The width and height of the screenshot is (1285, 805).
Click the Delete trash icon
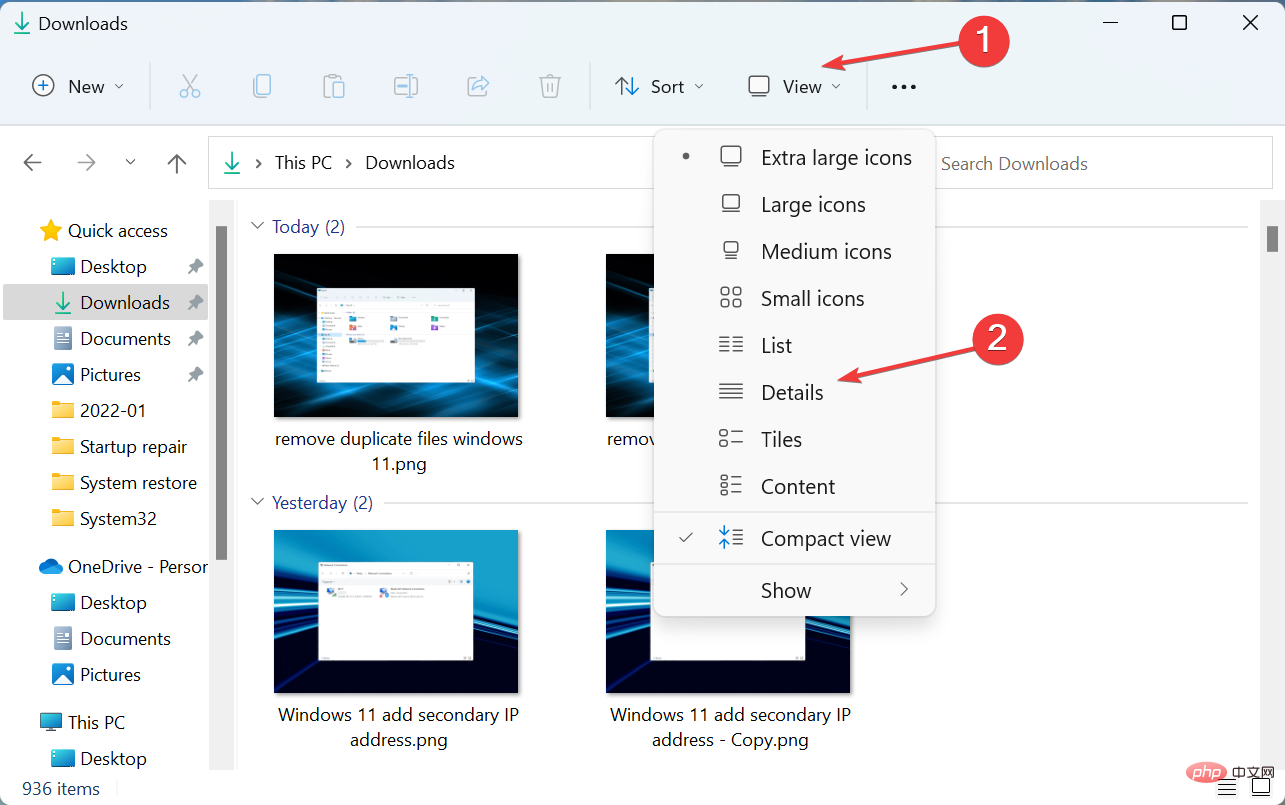click(x=550, y=87)
